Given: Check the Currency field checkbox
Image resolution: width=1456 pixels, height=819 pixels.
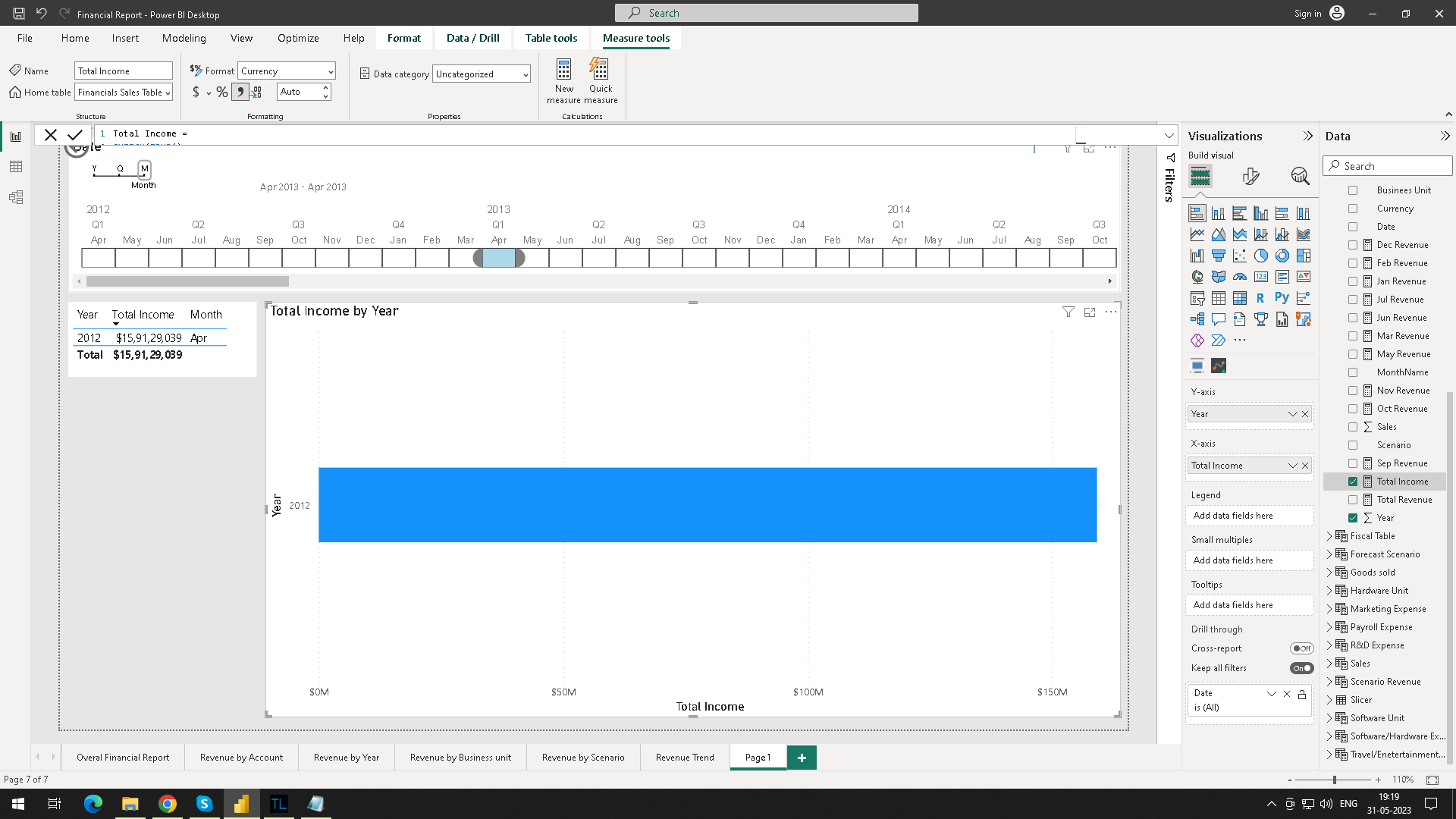Looking at the screenshot, I should (x=1353, y=209).
